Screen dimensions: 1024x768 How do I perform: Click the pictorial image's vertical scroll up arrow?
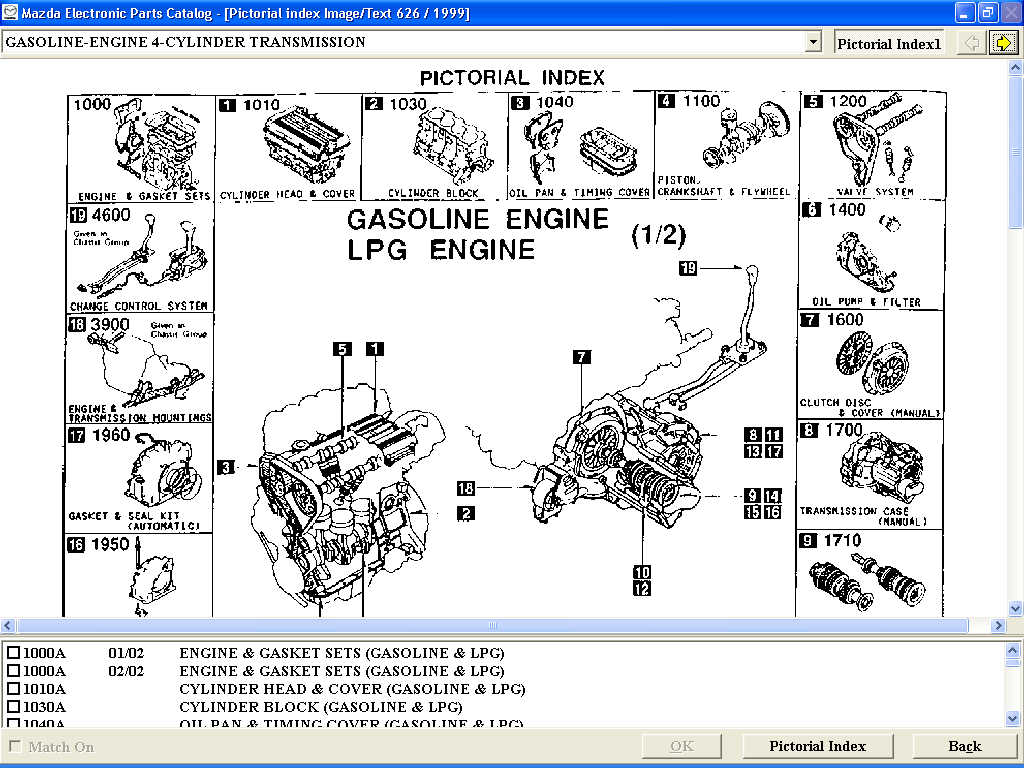(1015, 67)
